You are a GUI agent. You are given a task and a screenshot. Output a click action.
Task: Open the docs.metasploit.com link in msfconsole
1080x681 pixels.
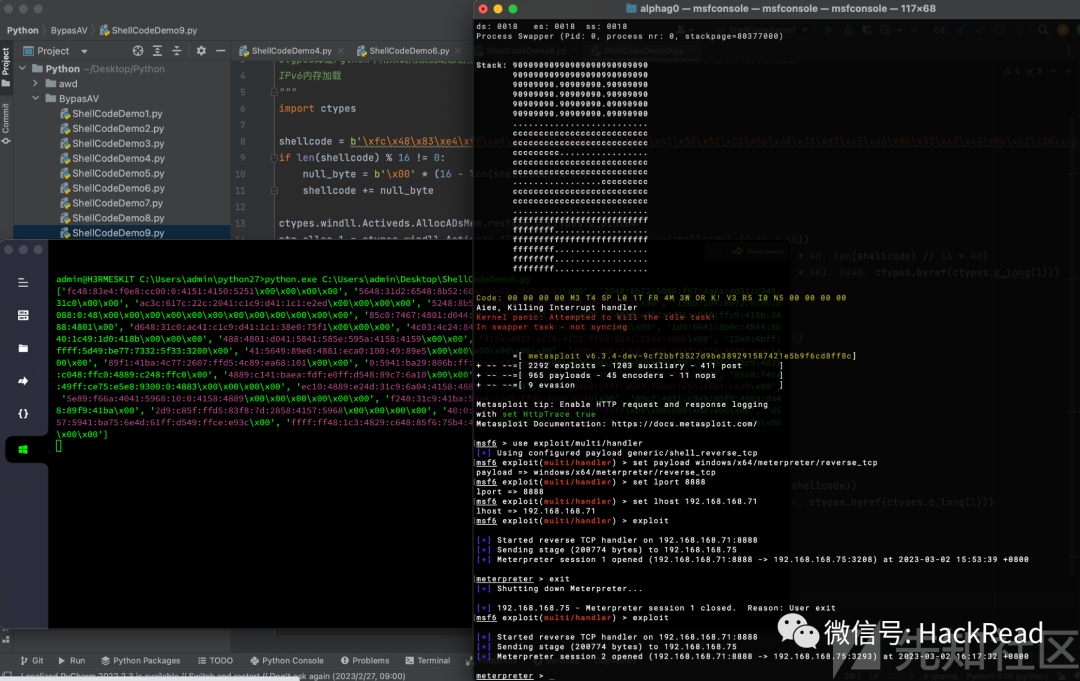click(x=684, y=423)
